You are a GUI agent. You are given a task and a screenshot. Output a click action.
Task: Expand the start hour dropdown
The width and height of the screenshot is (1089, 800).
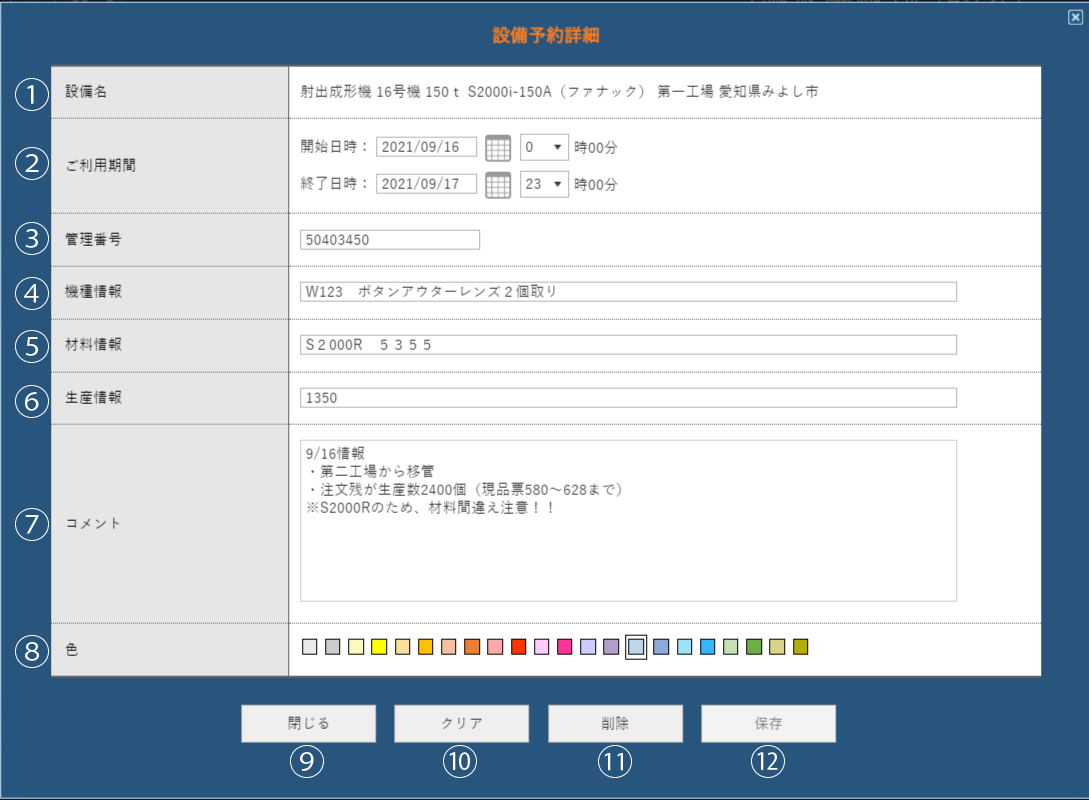(x=544, y=147)
